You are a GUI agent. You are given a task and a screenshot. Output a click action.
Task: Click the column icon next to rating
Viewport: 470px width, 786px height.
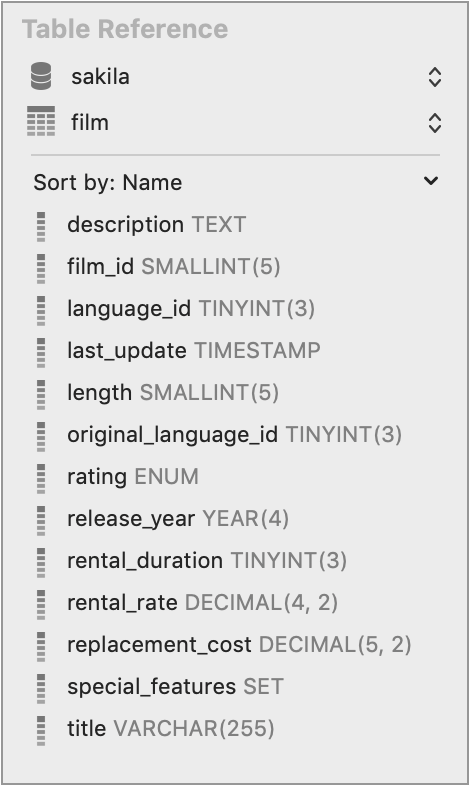tap(41, 479)
